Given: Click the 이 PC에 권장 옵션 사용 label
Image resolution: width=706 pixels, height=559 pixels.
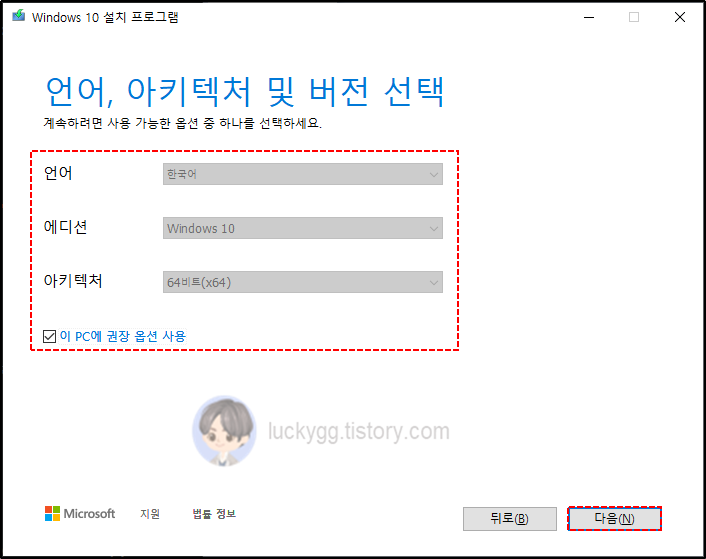Looking at the screenshot, I should tap(122, 336).
